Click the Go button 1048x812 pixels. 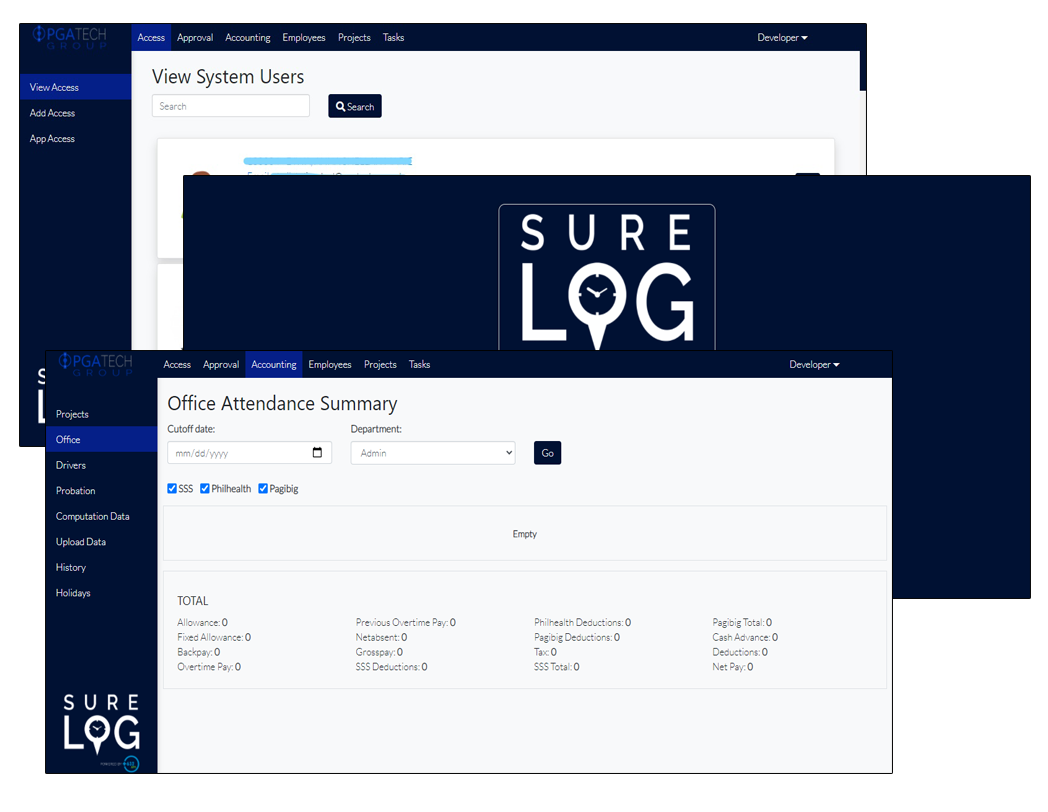pyautogui.click(x=547, y=453)
